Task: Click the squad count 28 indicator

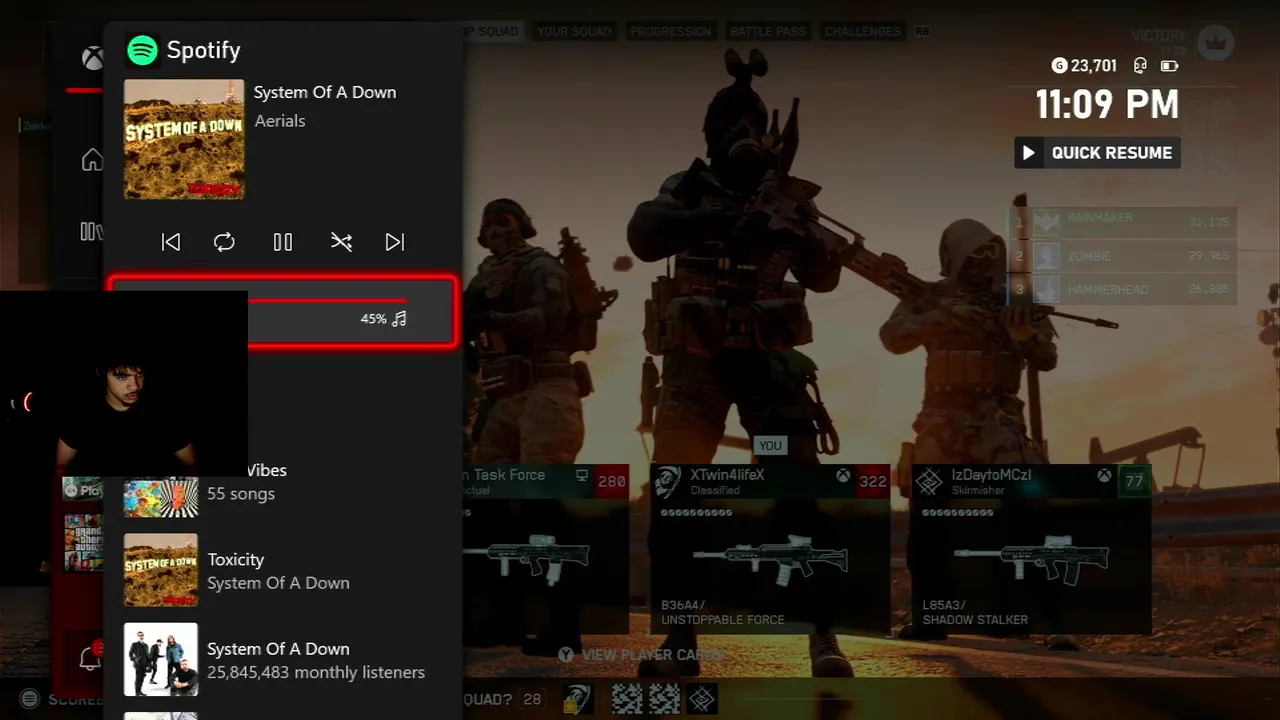Action: coord(532,700)
